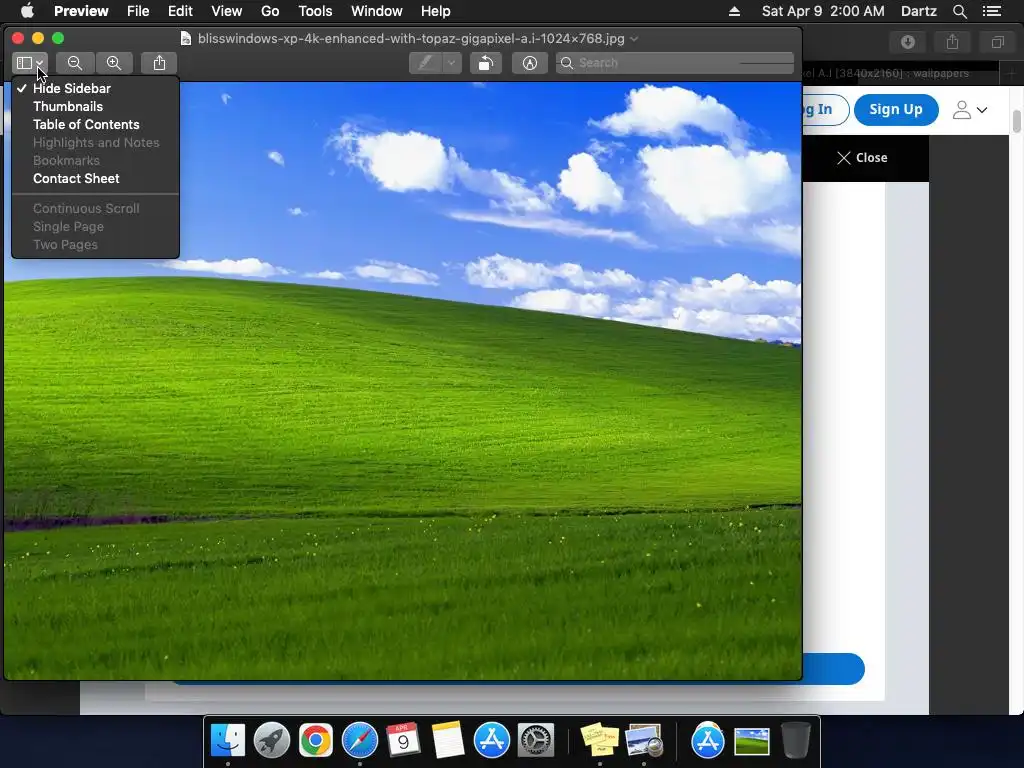
Task: Open Preview from the Dock
Action: [x=644, y=740]
